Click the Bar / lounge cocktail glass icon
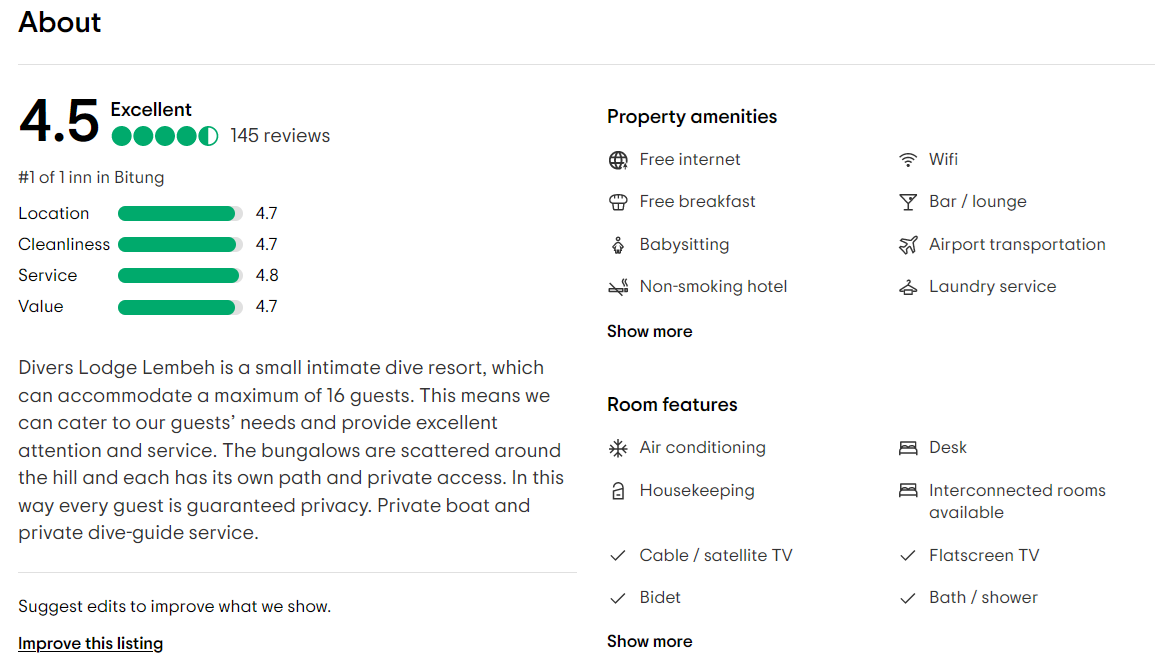 pyautogui.click(x=908, y=202)
